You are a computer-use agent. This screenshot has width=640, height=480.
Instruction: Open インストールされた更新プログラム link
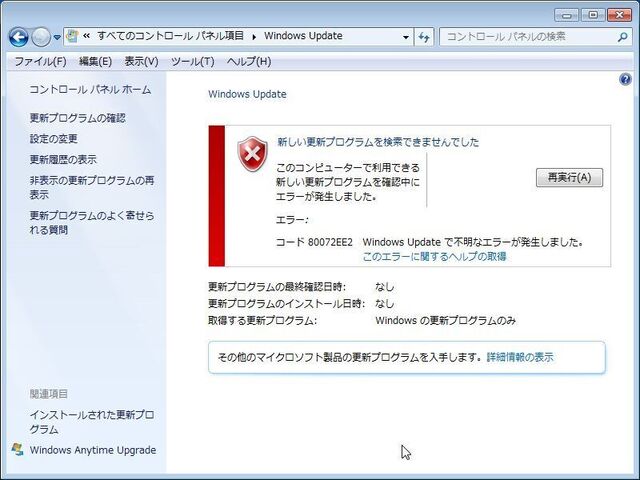click(x=92, y=422)
